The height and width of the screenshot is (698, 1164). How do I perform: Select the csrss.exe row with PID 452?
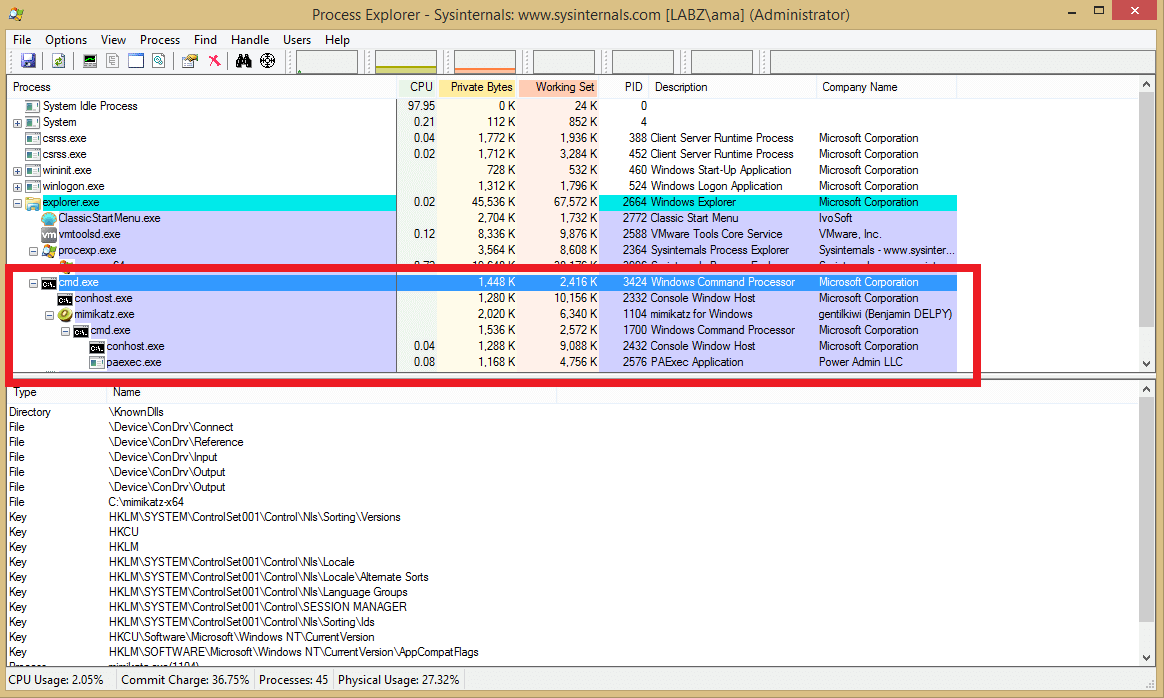[483, 154]
